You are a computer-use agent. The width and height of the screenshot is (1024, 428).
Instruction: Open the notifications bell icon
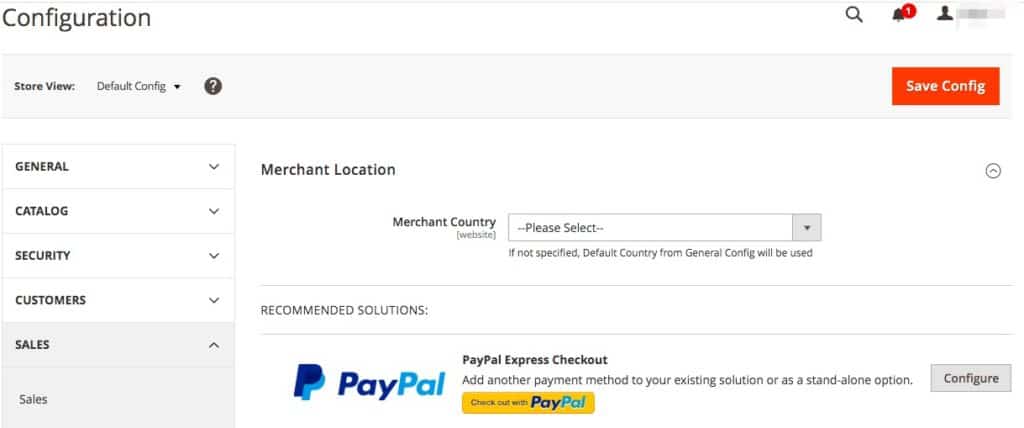tap(900, 15)
